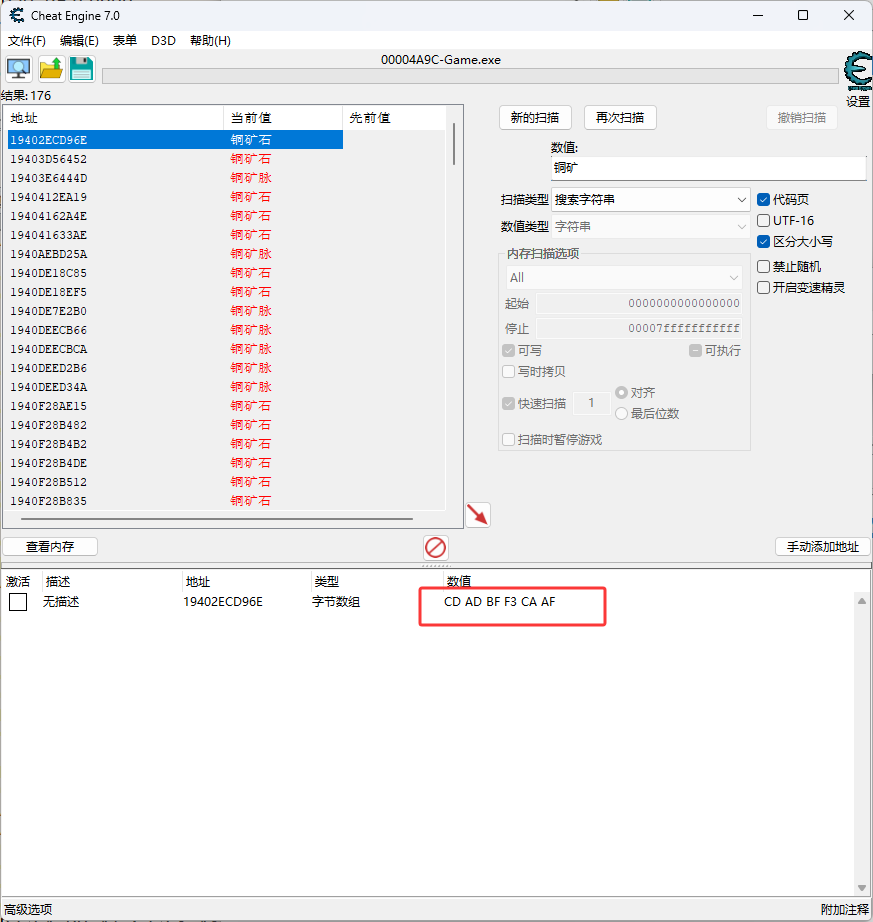Open a cheat table folder icon
The image size is (873, 922).
[51, 69]
